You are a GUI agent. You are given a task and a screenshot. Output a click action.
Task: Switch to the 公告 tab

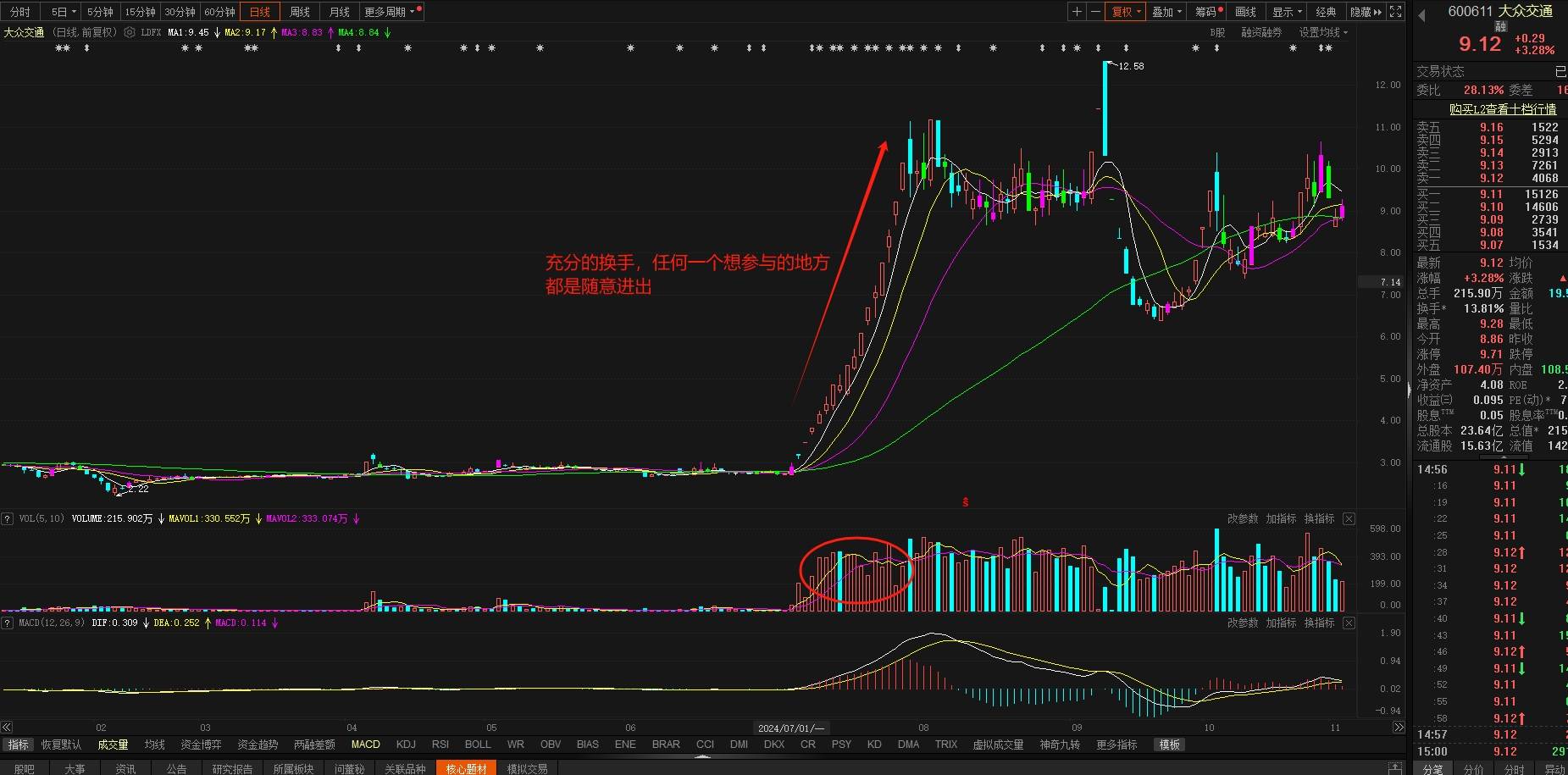tap(176, 768)
